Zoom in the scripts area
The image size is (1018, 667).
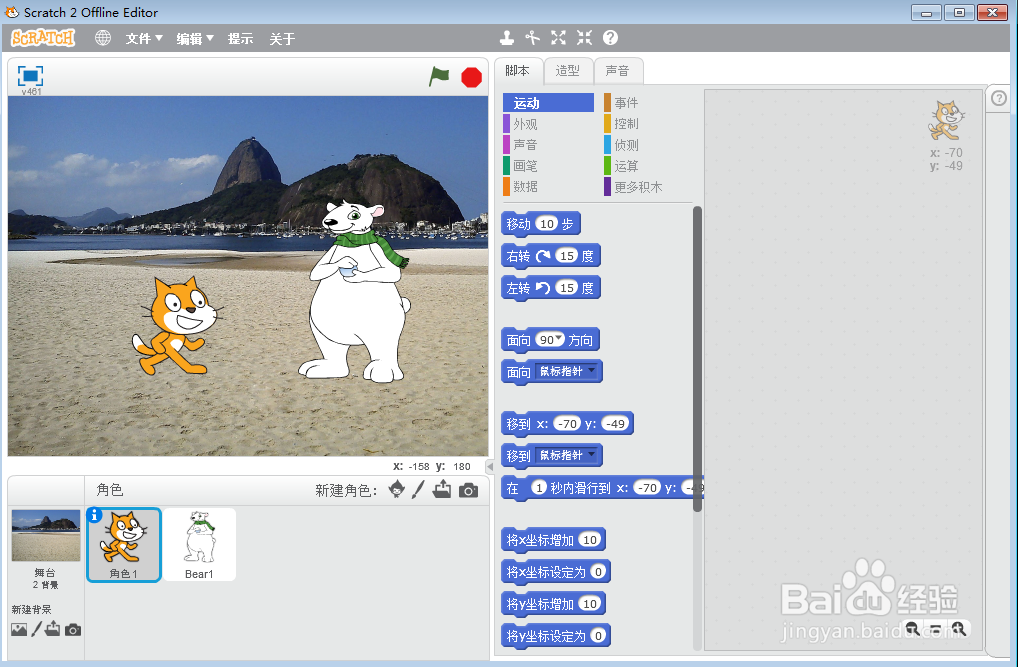[x=959, y=629]
